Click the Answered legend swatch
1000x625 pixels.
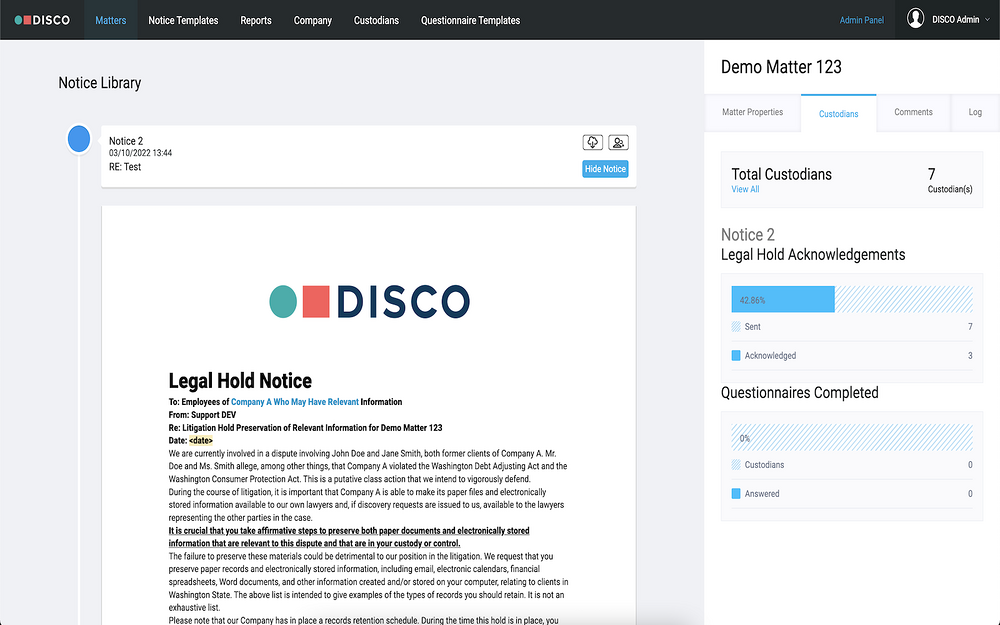[x=736, y=494]
